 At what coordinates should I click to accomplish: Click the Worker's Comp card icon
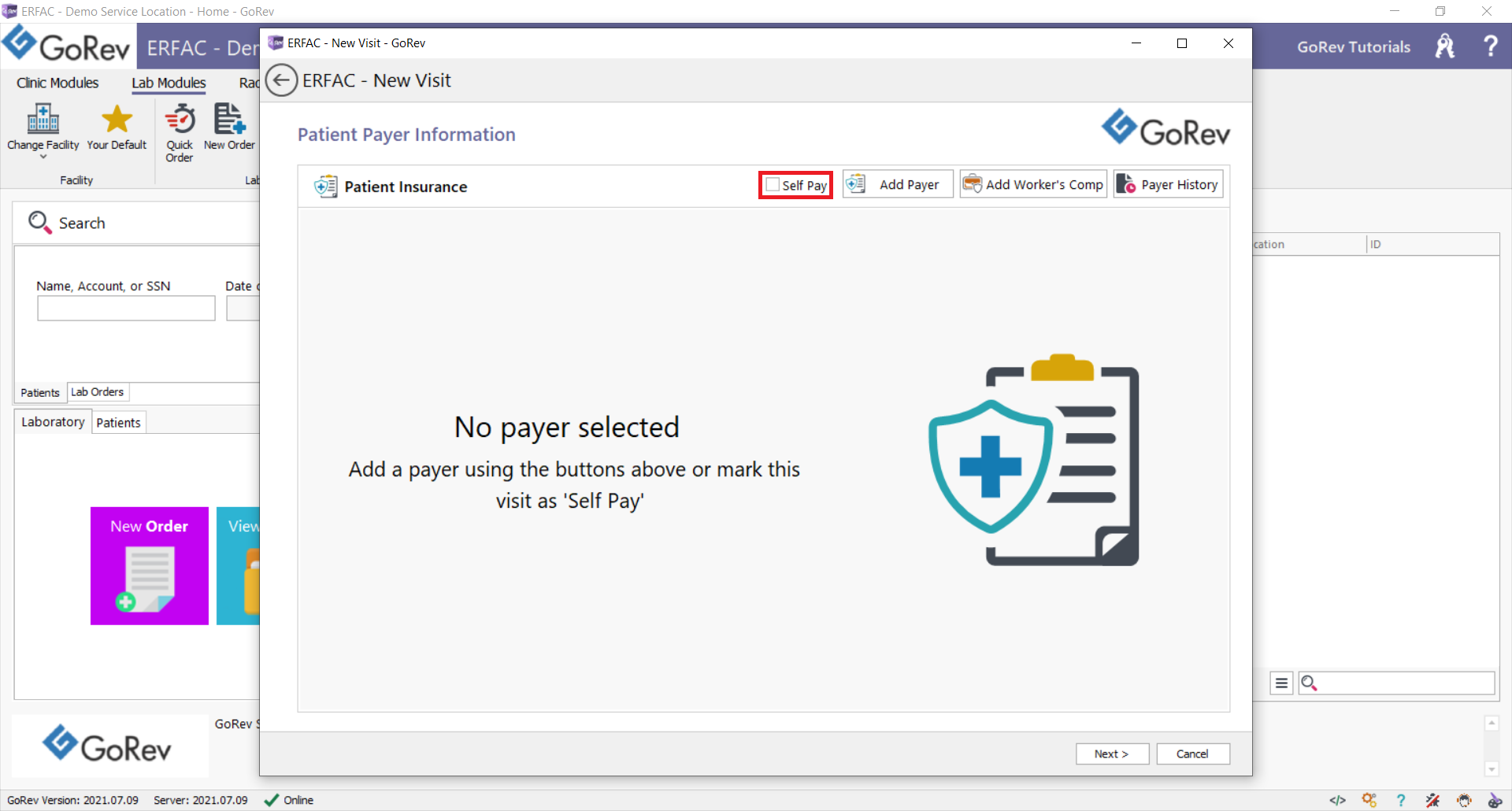point(973,184)
